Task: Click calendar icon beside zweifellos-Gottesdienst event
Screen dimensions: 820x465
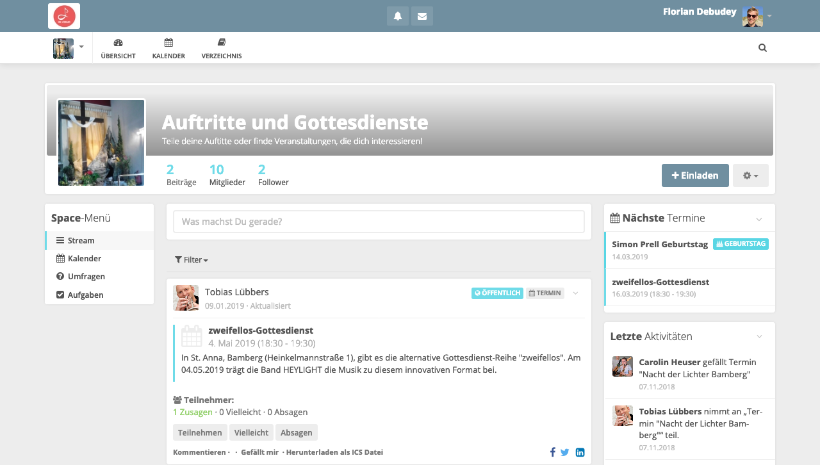Action: point(191,336)
